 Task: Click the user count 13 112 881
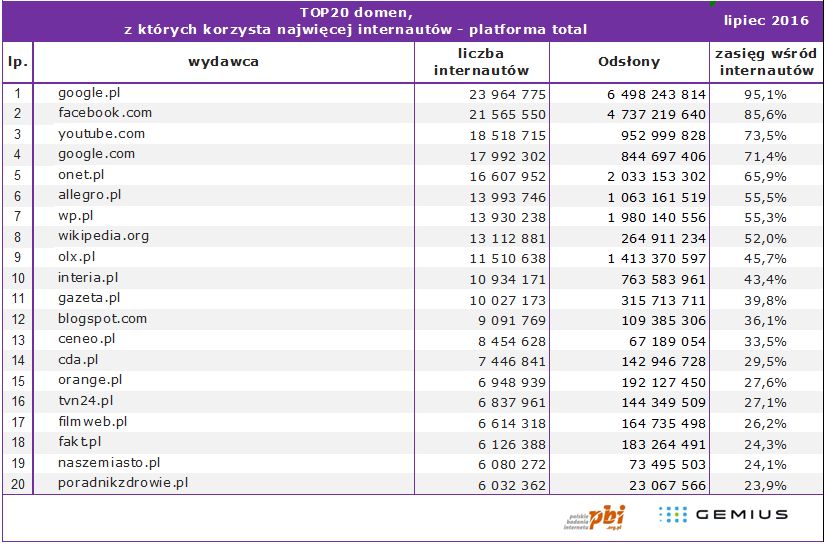click(x=507, y=238)
